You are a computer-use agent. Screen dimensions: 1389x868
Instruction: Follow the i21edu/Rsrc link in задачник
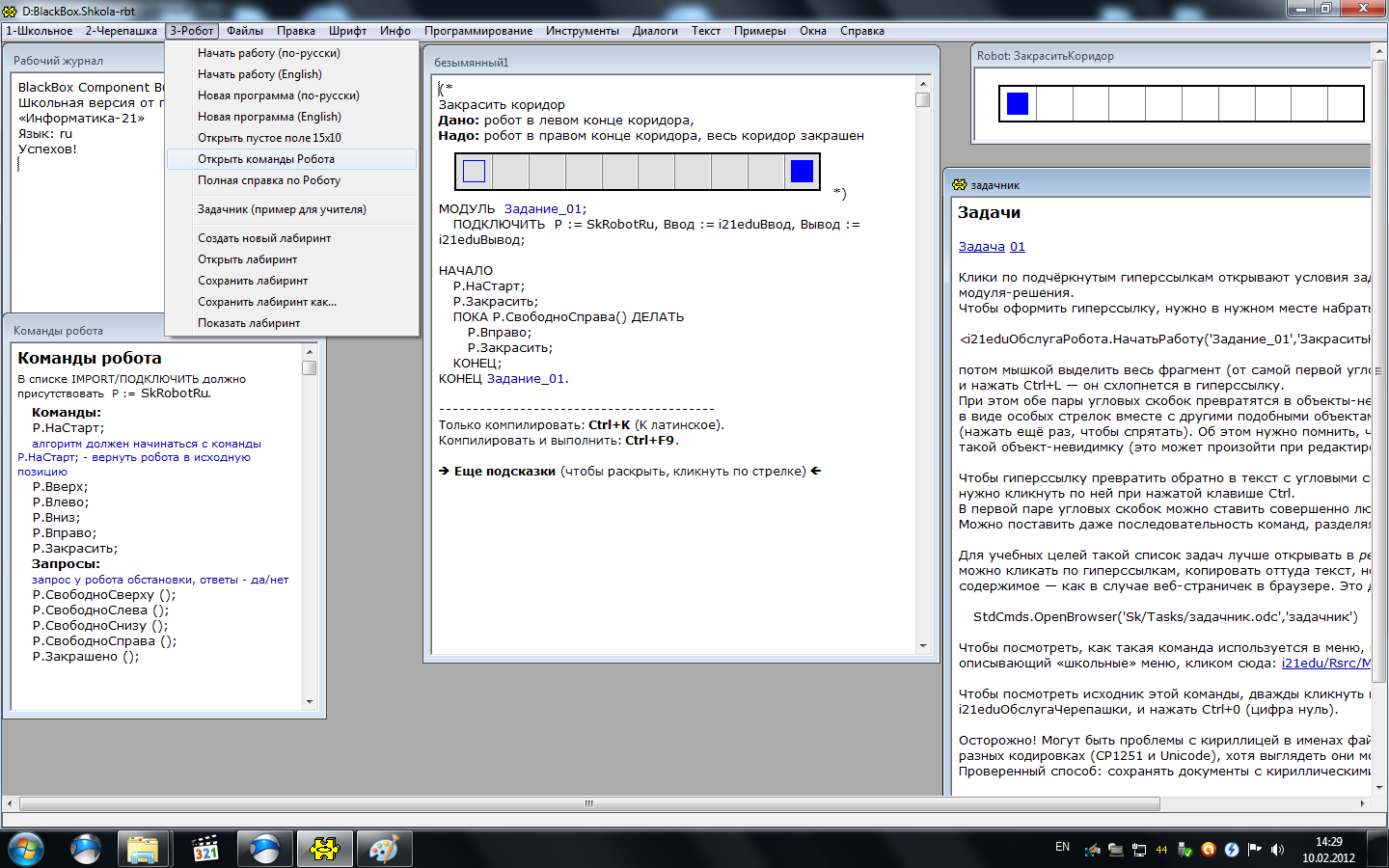click(x=1325, y=664)
